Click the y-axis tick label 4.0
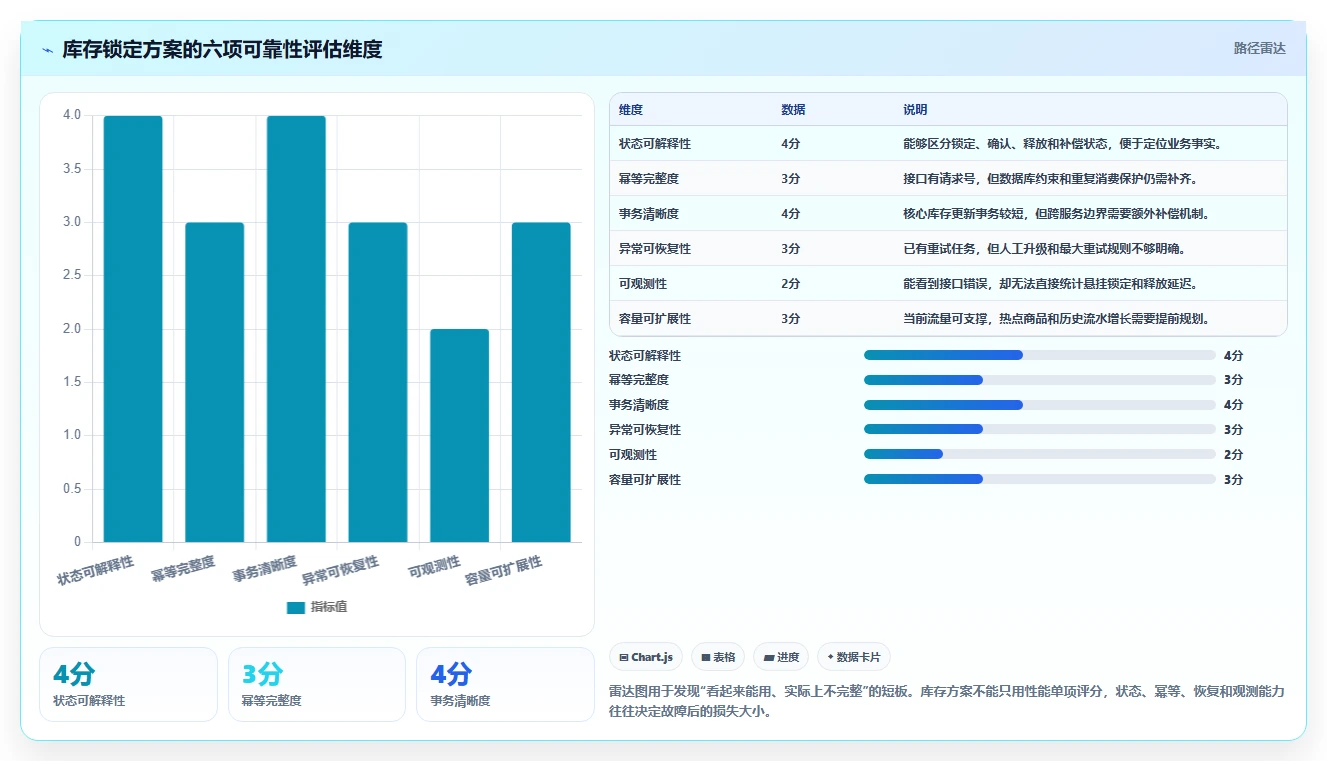The height and width of the screenshot is (761, 1327). (72, 115)
